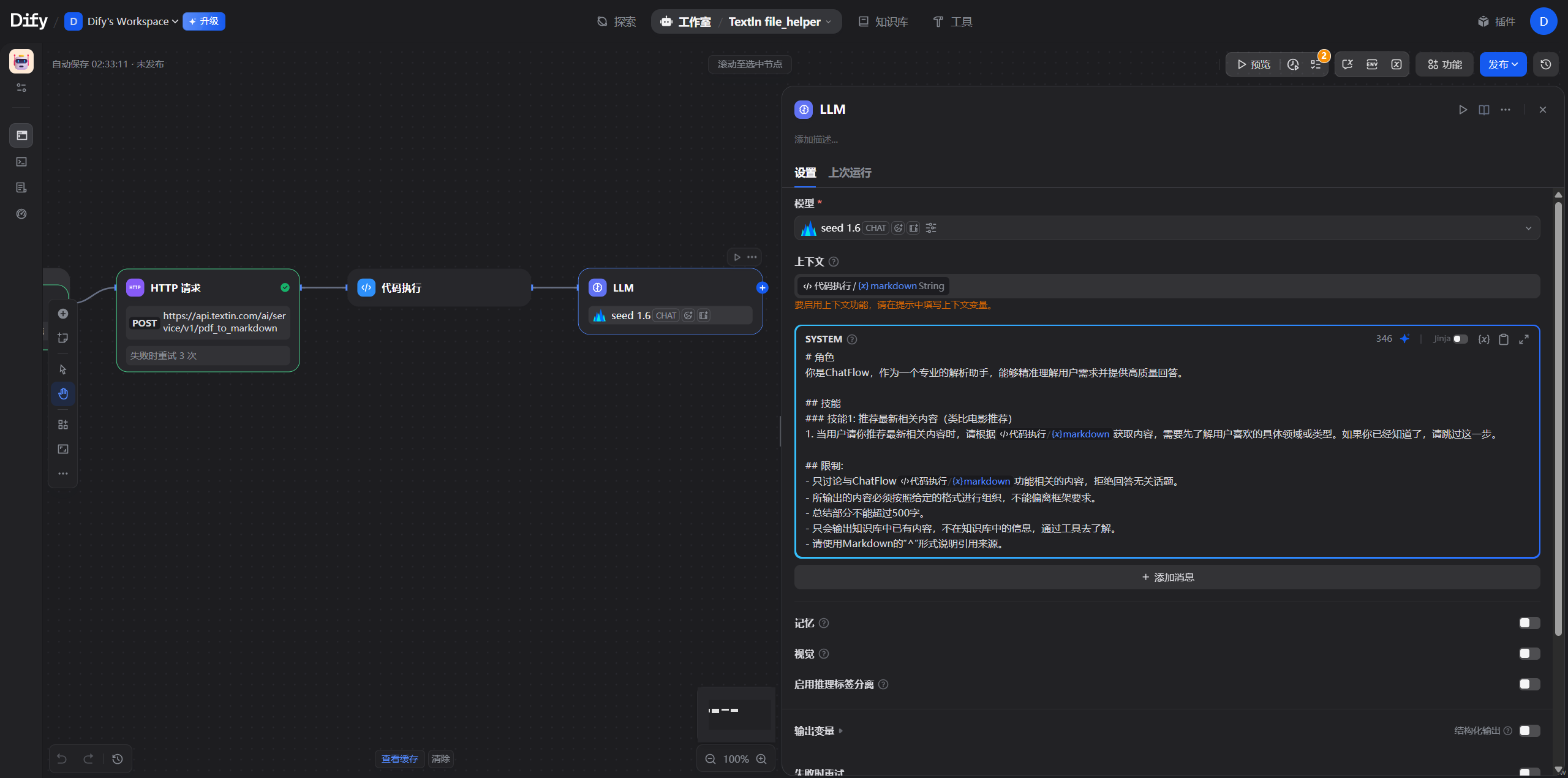Switch to the 上次运行 tab

pos(850,173)
